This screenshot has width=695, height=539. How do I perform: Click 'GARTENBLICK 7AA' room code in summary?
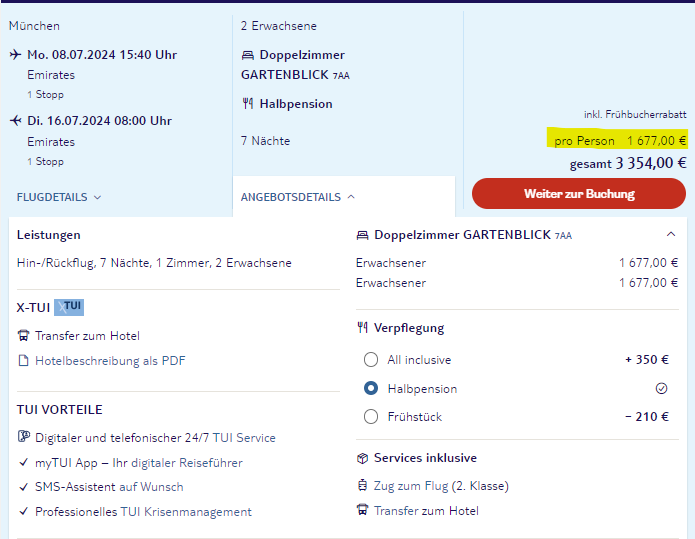click(x=295, y=74)
